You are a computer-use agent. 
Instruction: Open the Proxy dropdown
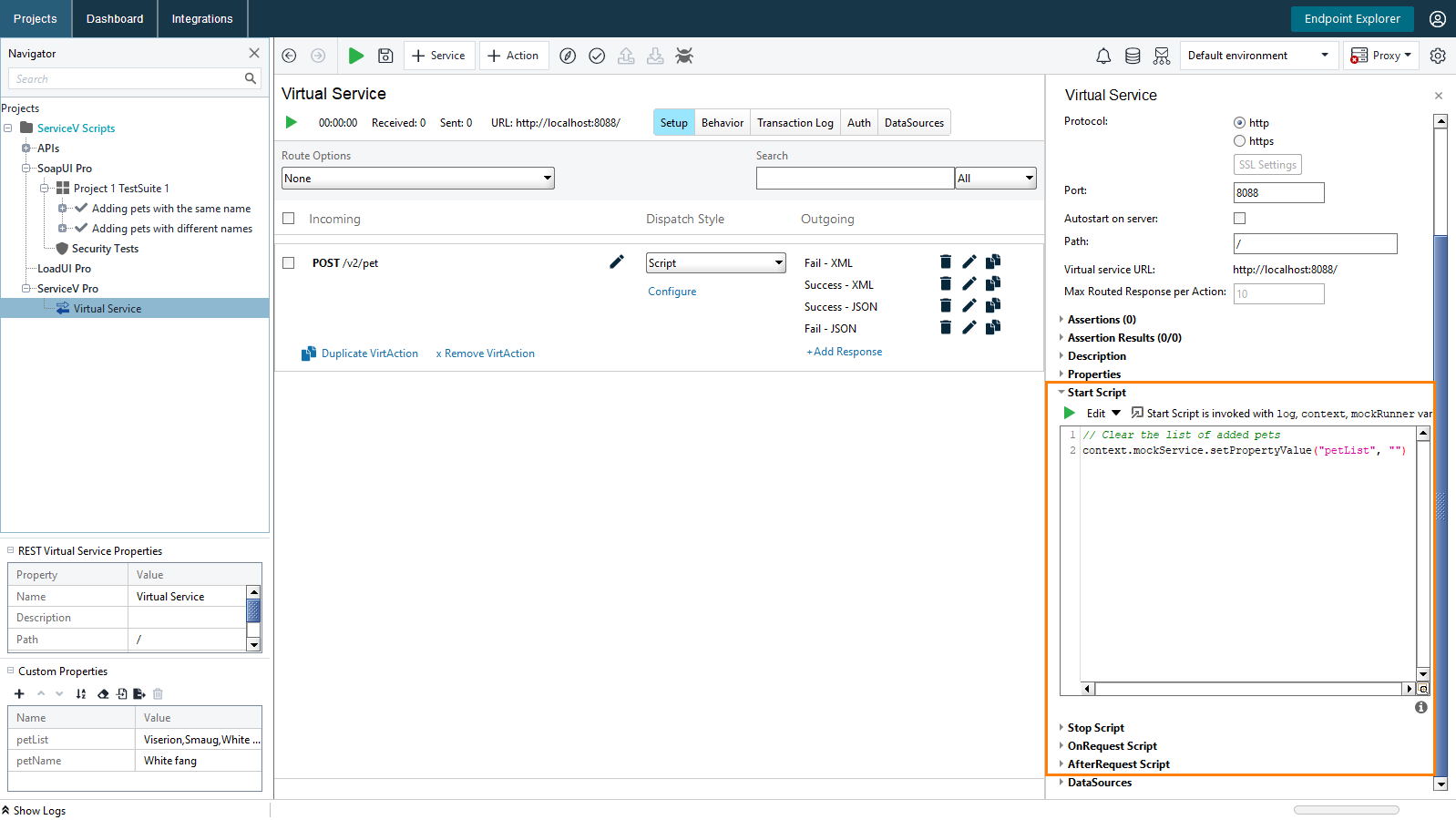1381,56
